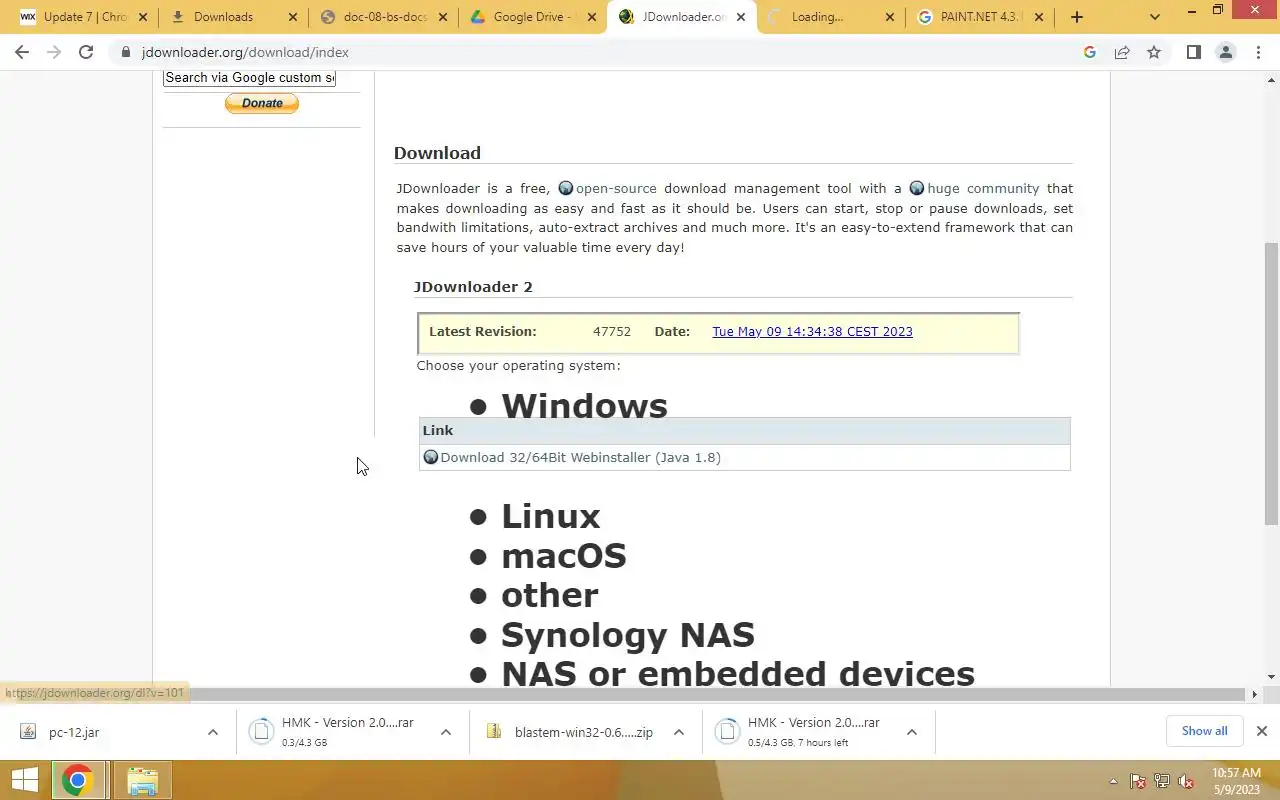The image size is (1280, 800).
Task: Open the huge community link
Action: click(x=983, y=188)
